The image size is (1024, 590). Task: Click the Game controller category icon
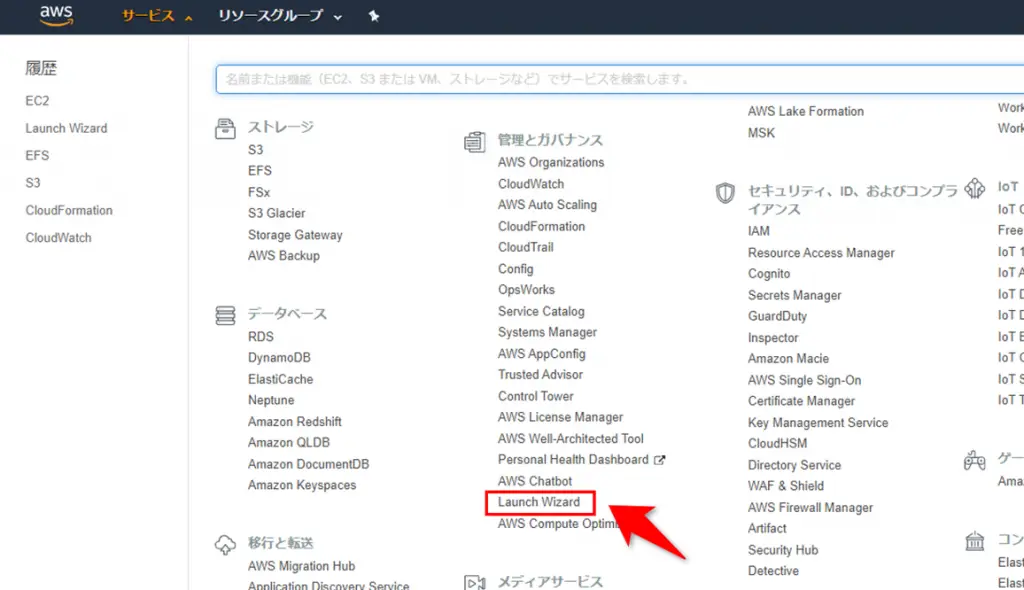coord(974,460)
